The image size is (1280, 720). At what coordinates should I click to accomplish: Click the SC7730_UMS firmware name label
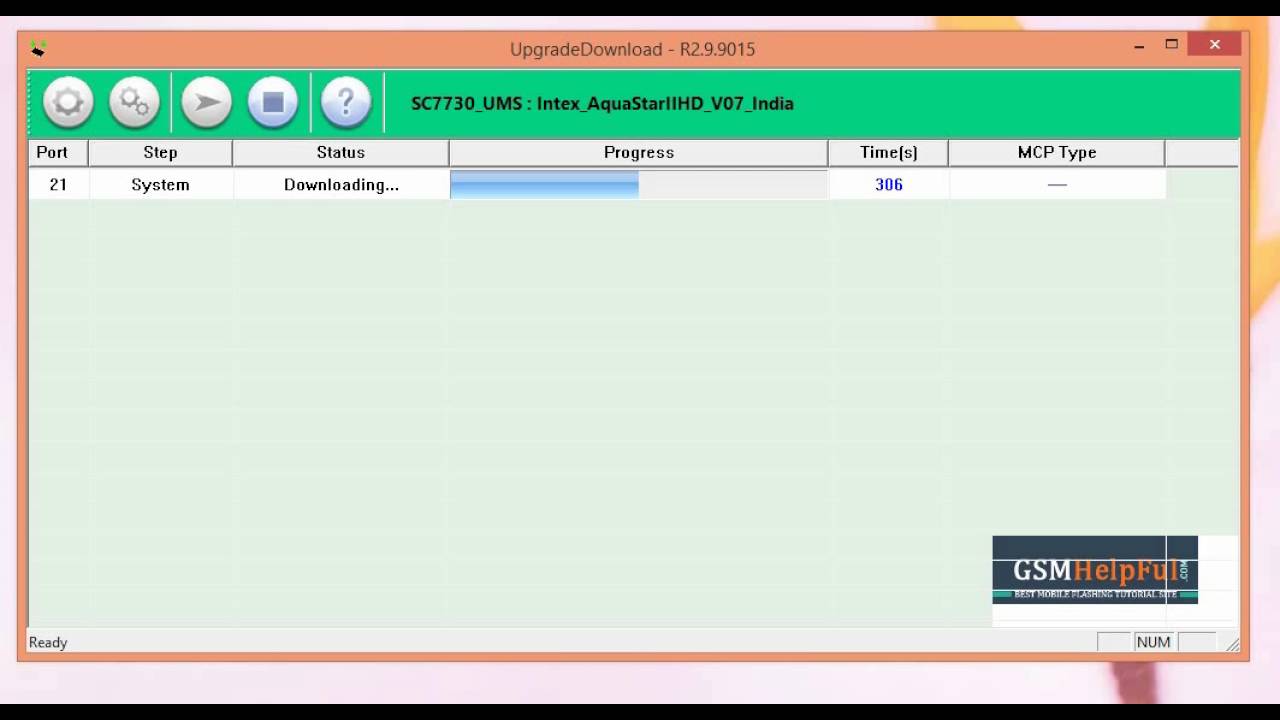(602, 103)
